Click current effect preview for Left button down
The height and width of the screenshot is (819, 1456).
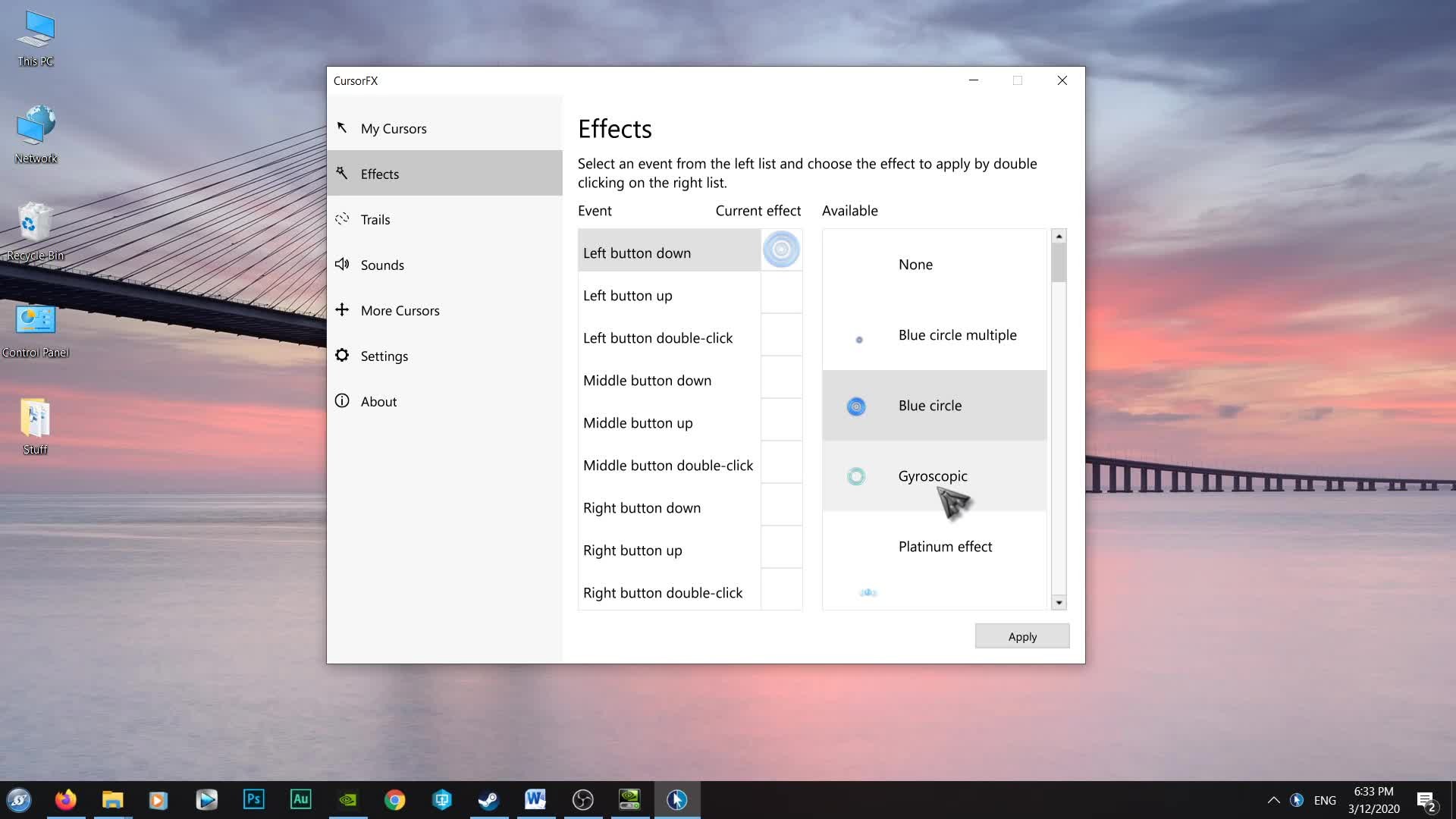pos(781,249)
